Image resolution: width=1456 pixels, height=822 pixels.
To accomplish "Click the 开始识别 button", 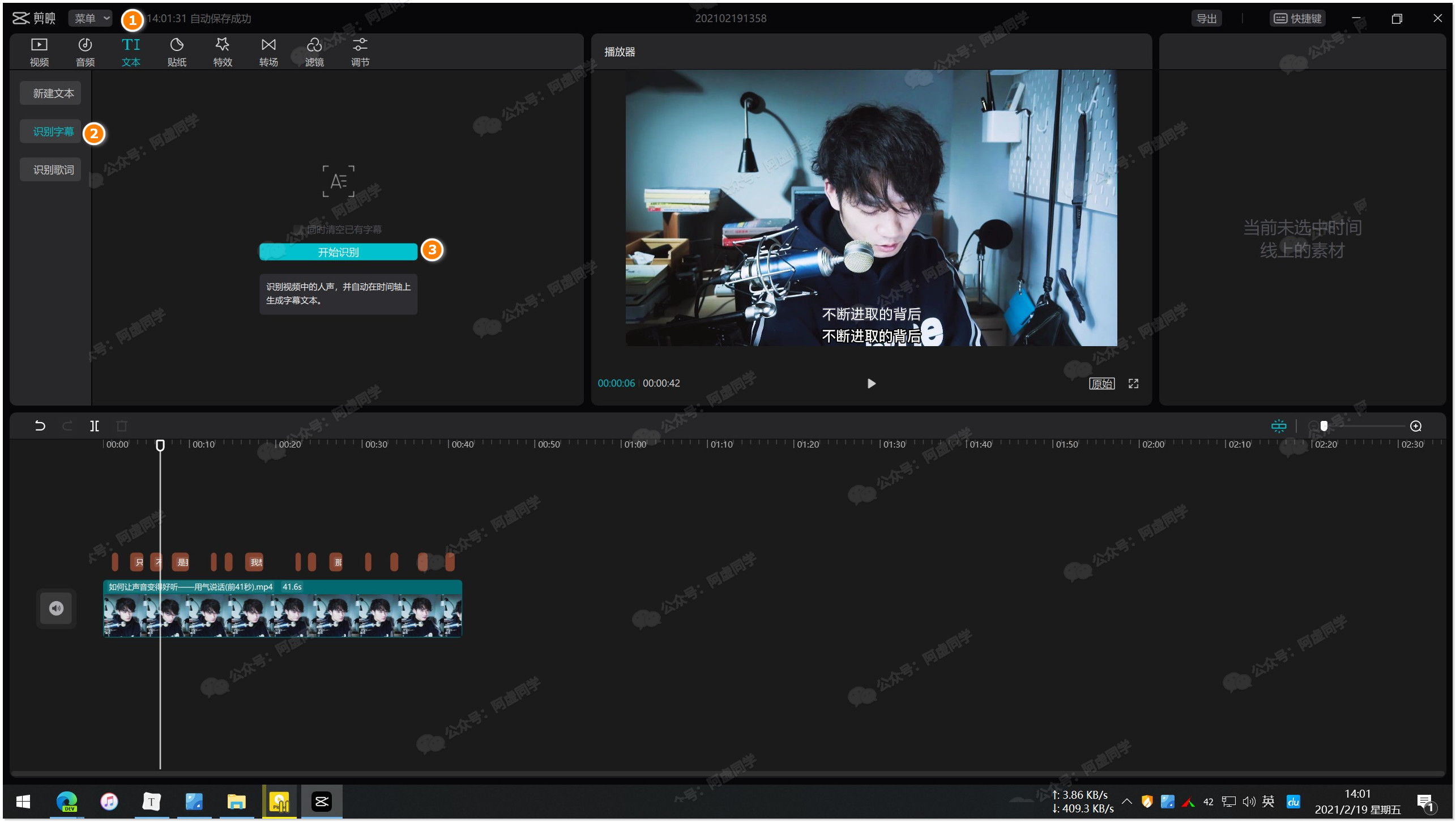I will [x=338, y=252].
